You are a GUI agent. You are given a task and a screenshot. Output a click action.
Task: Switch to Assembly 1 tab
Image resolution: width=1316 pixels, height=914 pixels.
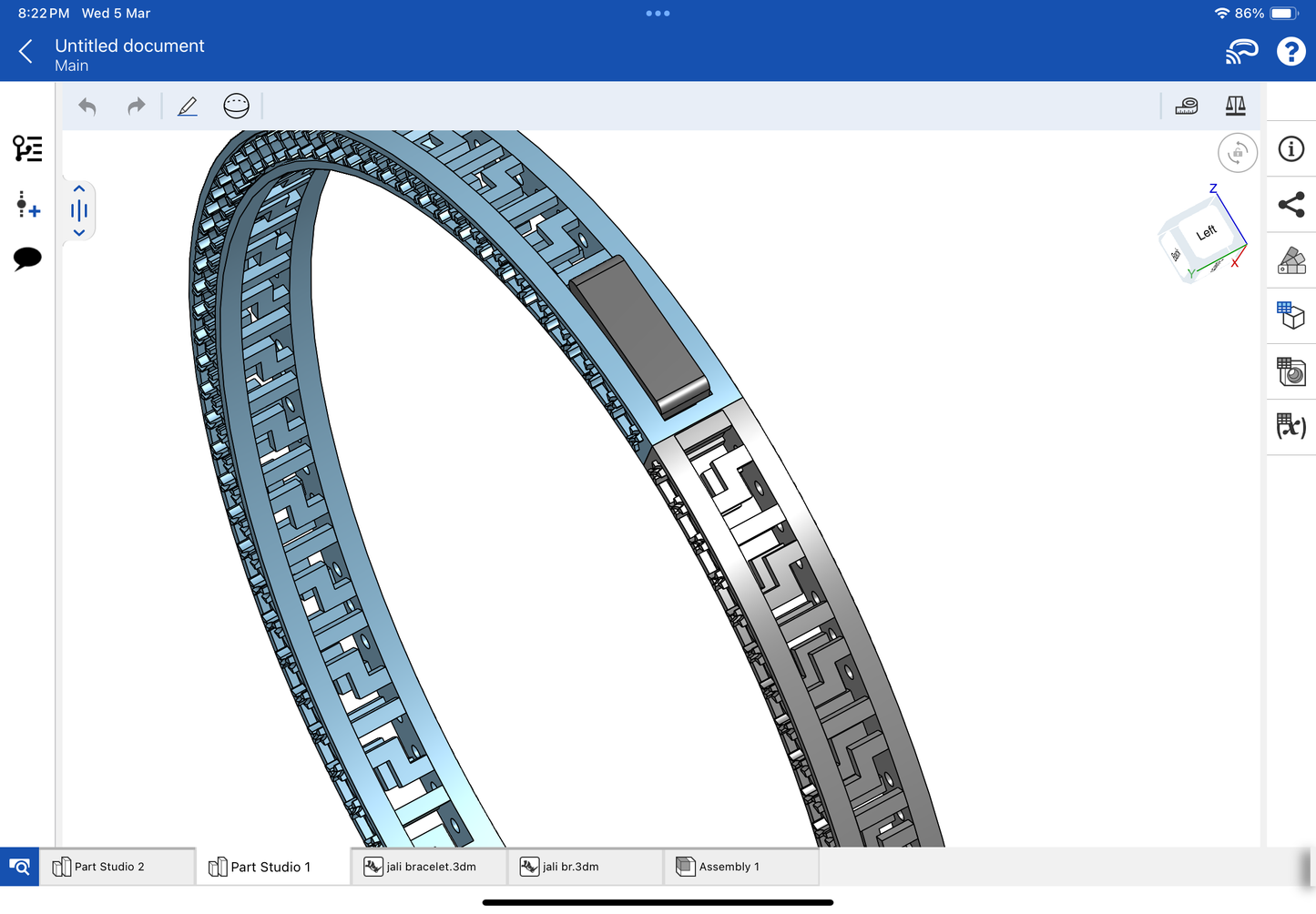coord(729,867)
